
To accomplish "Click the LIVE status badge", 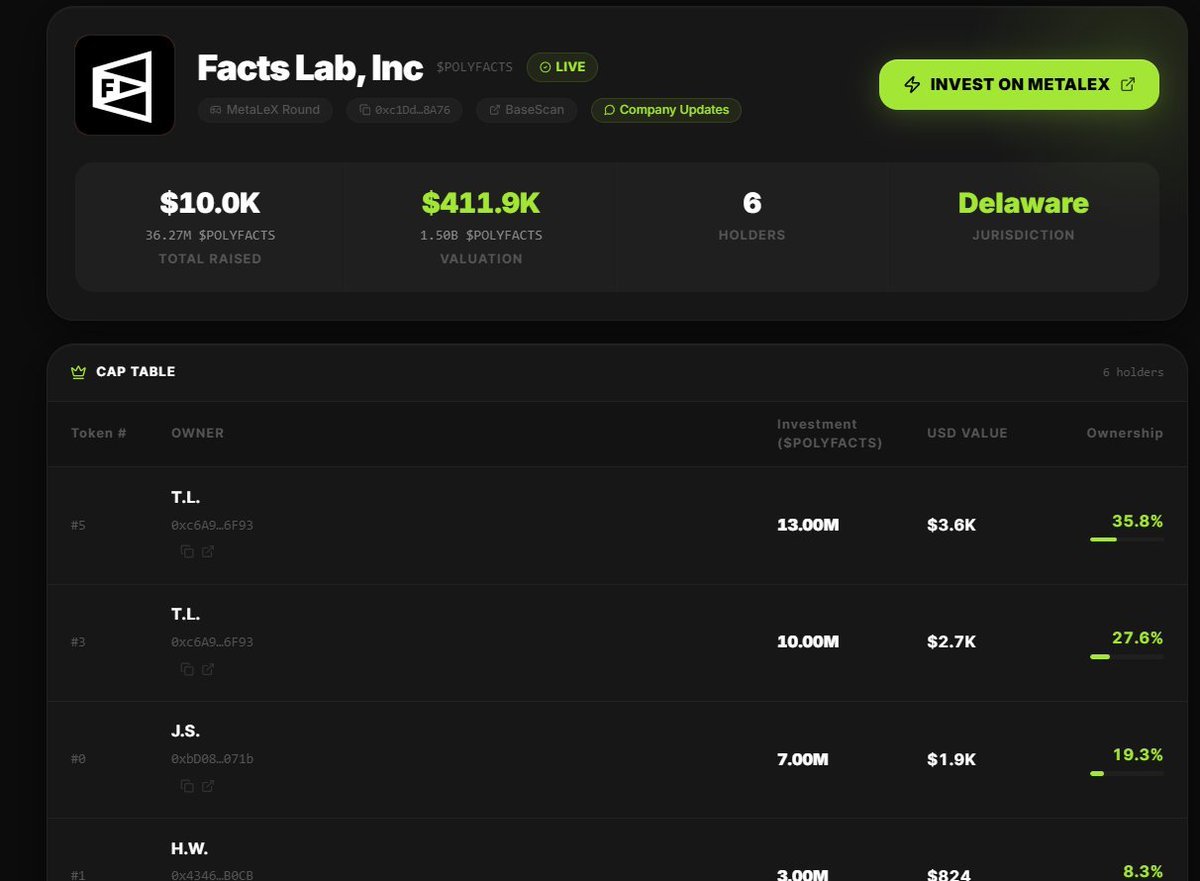I will [x=562, y=67].
